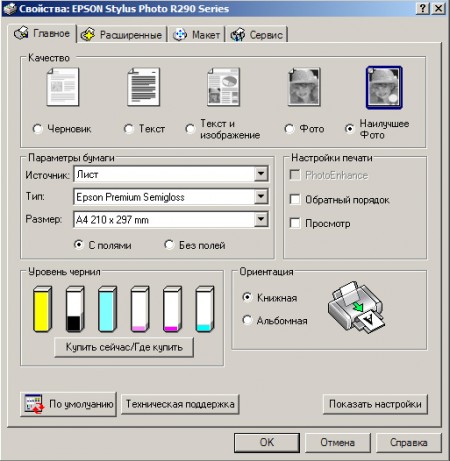Screen dimensions: 450x461
Task: Click the printer icon in title bar
Action: click(x=9, y=9)
